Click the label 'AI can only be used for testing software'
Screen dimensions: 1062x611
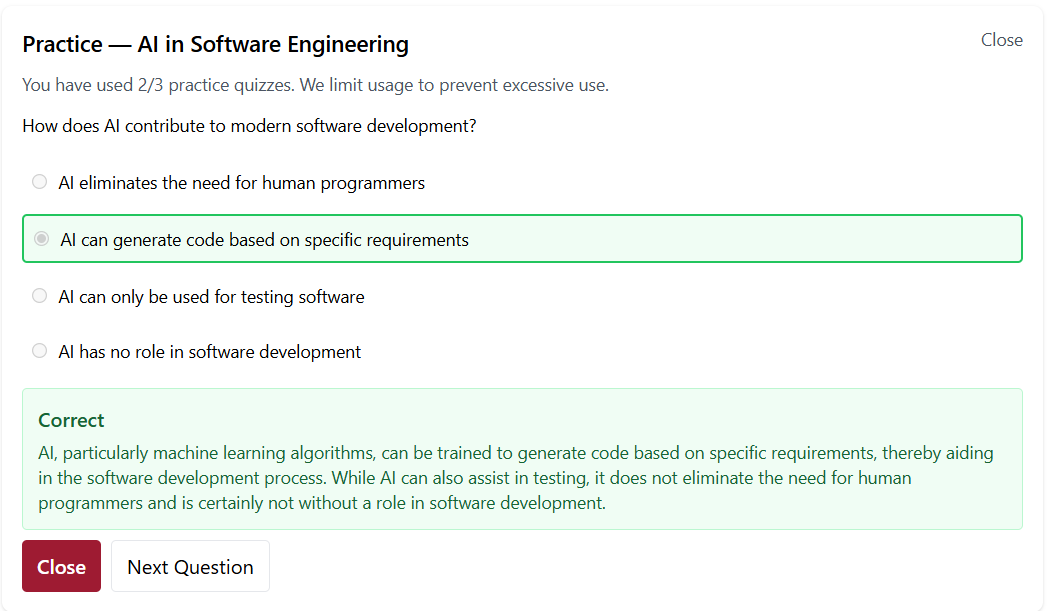click(211, 296)
